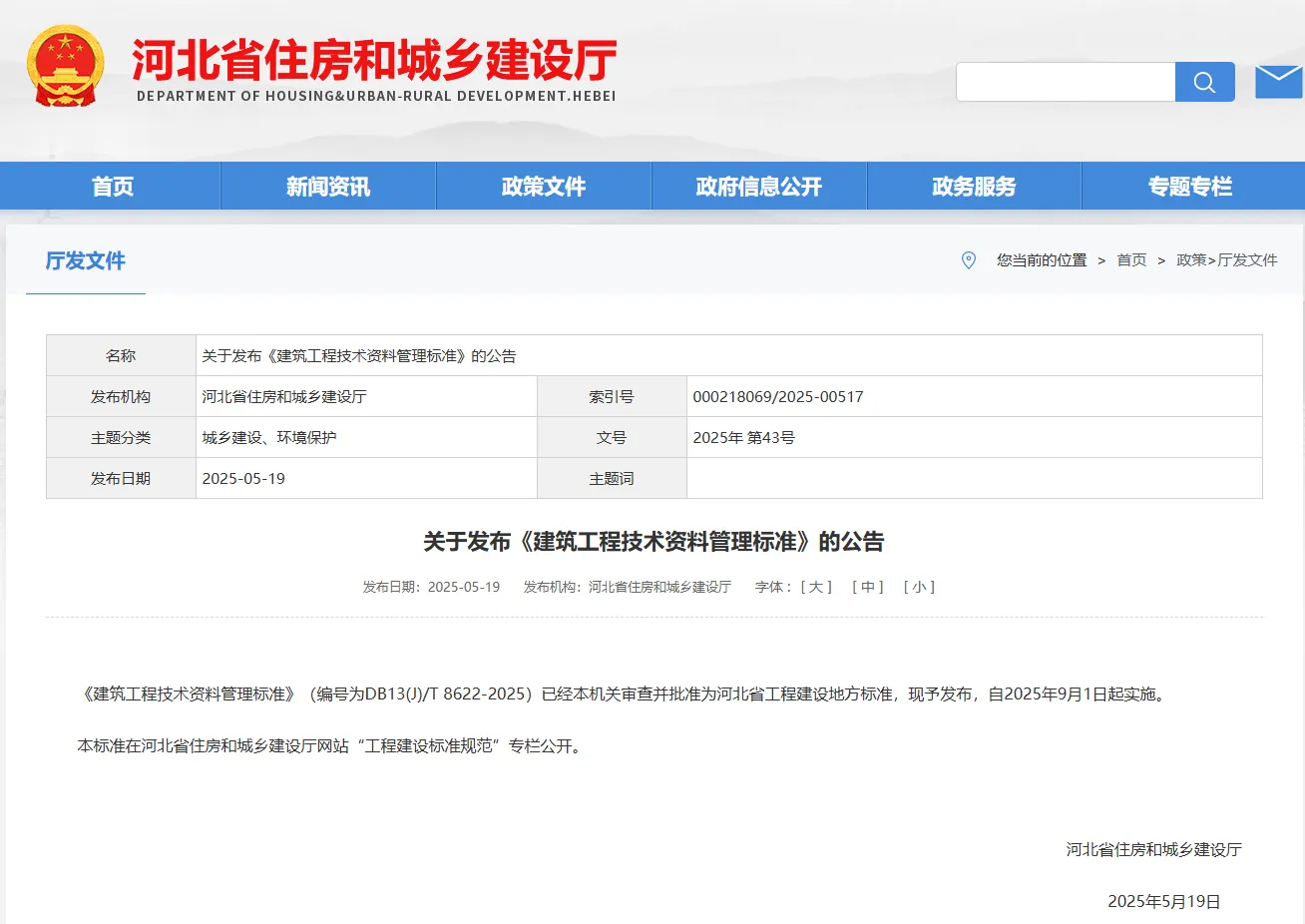Open the 新闻资讯 menu

(327, 186)
